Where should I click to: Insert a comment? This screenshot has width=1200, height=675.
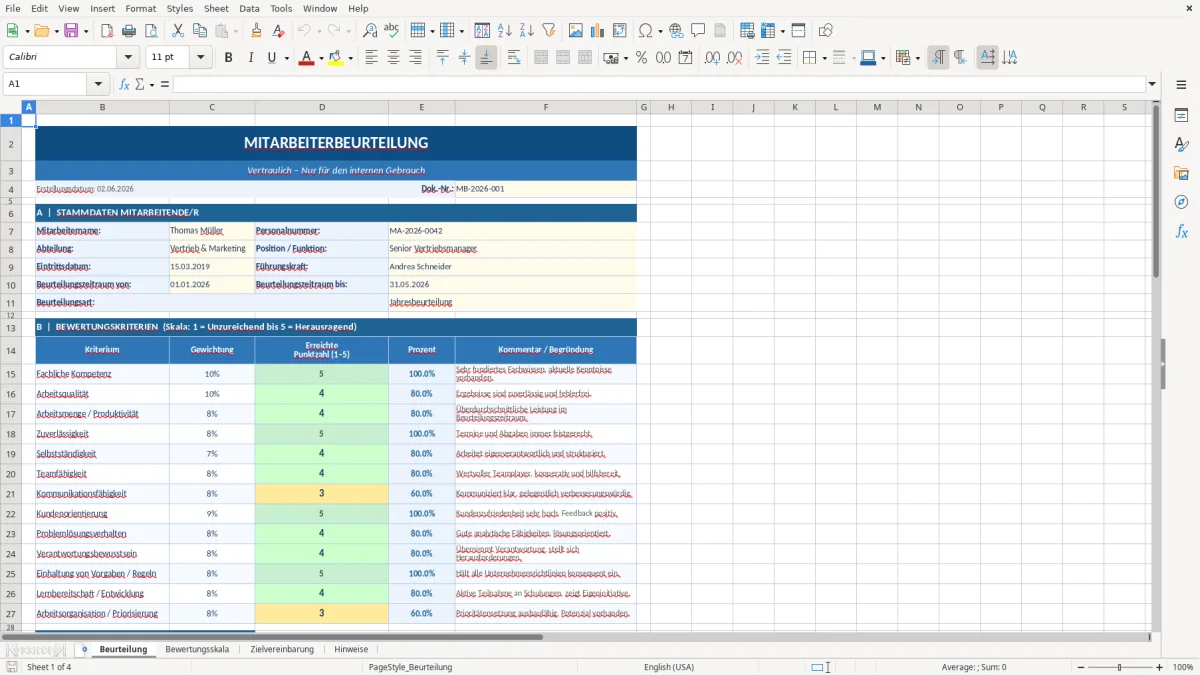click(697, 31)
